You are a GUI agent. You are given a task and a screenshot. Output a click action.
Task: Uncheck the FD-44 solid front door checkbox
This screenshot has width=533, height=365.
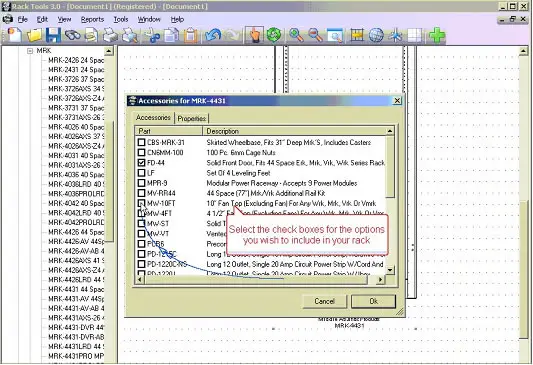[141, 163]
